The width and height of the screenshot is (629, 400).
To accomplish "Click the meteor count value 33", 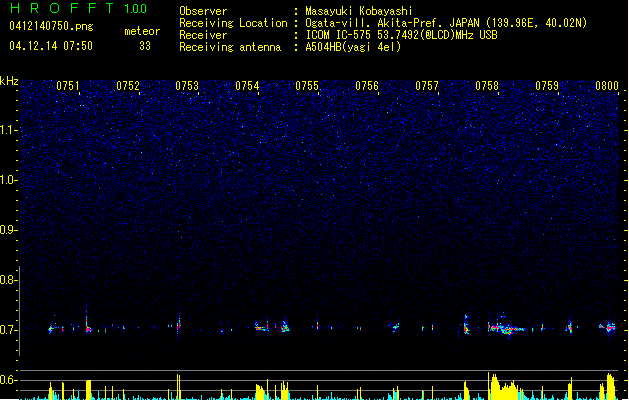I will 145,46.
